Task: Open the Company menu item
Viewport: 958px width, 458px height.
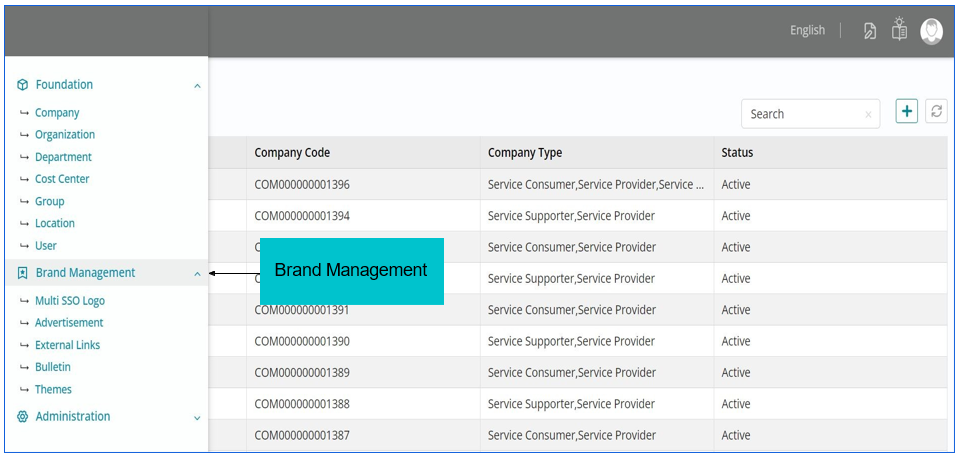Action: [x=57, y=113]
